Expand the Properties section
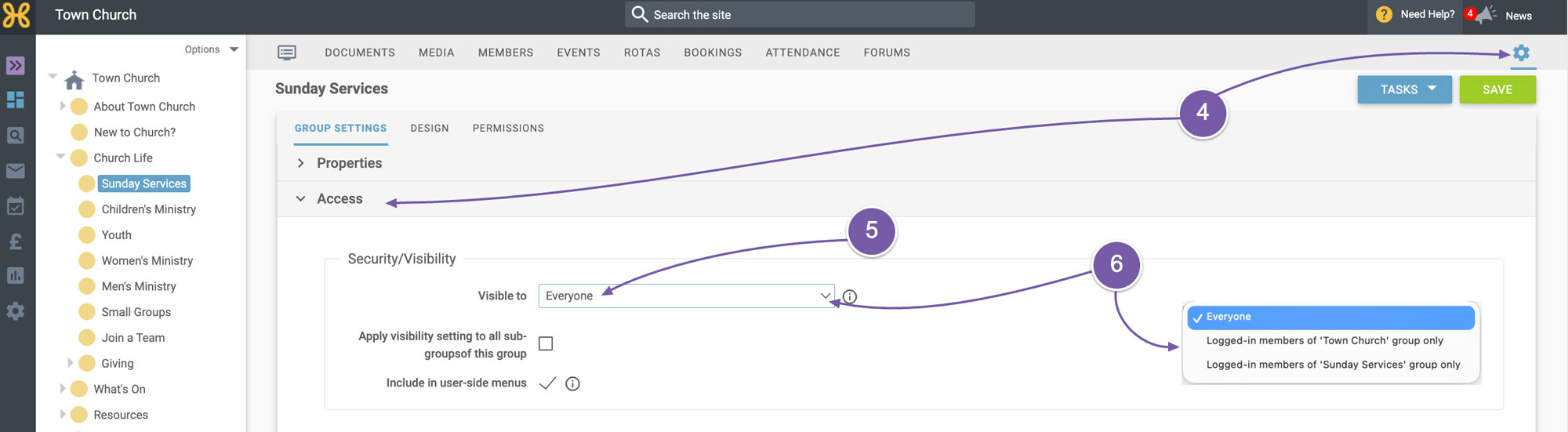The image size is (1568, 432). pyautogui.click(x=301, y=163)
